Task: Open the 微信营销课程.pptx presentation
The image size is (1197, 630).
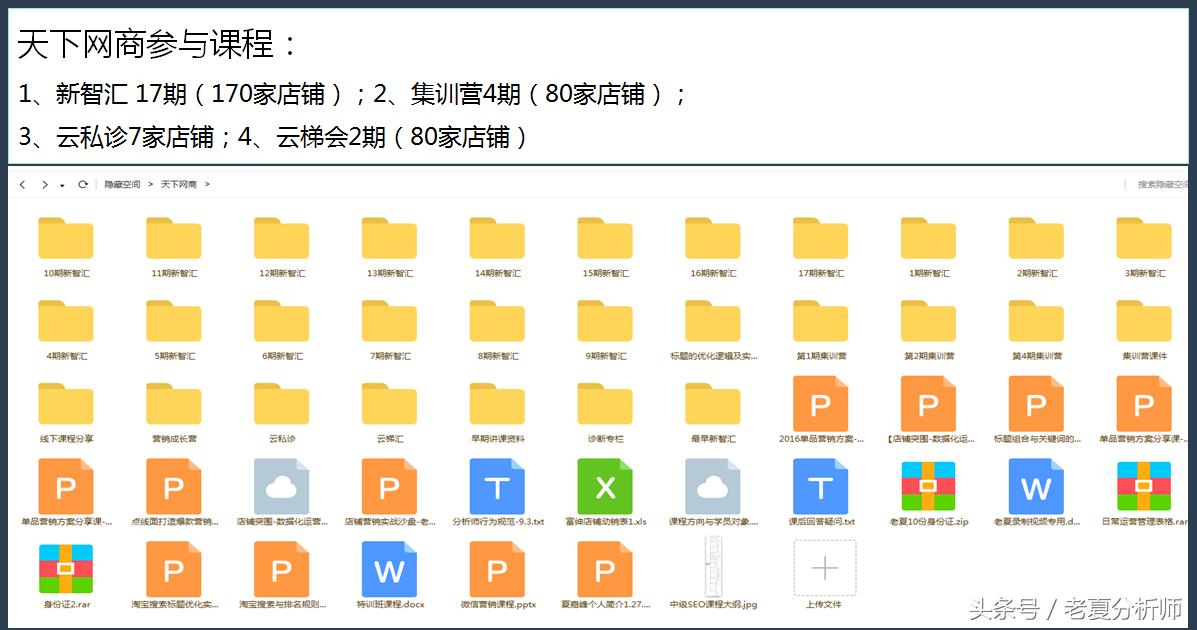Action: pos(497,570)
